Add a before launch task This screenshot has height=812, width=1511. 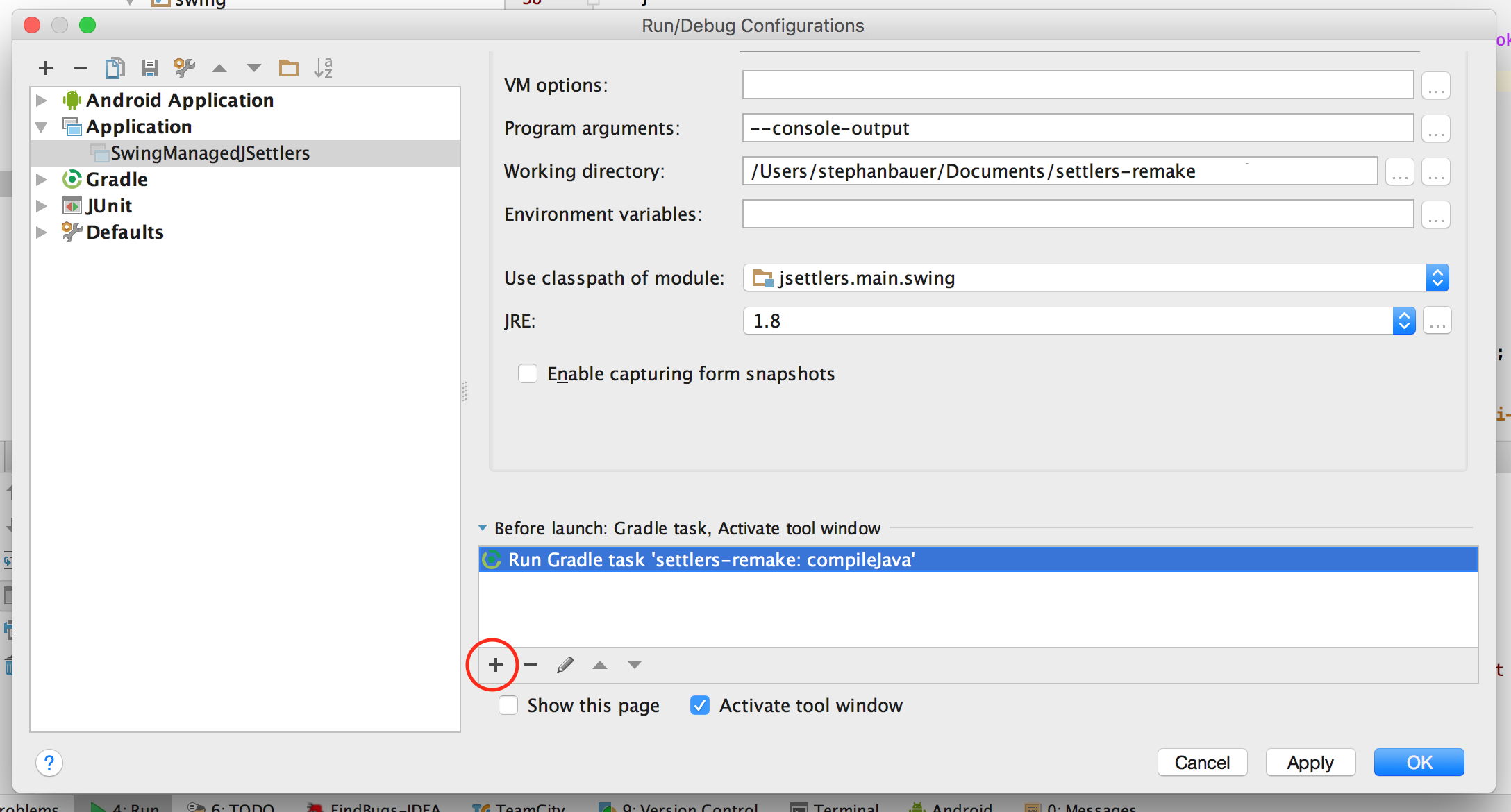pyautogui.click(x=495, y=665)
